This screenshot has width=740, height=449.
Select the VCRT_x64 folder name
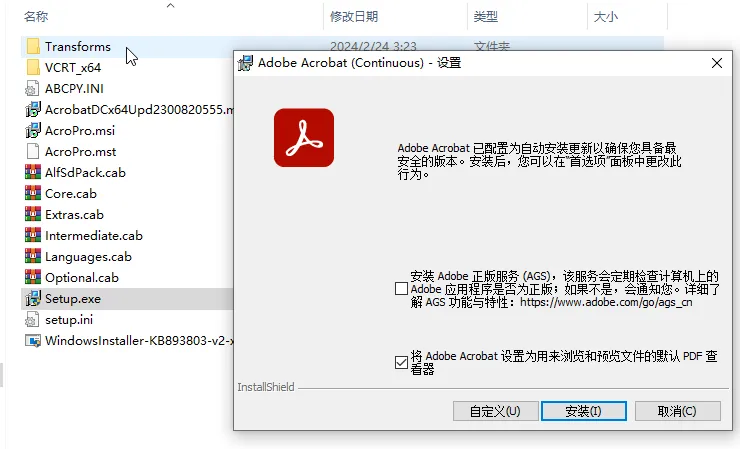pyautogui.click(x=73, y=68)
